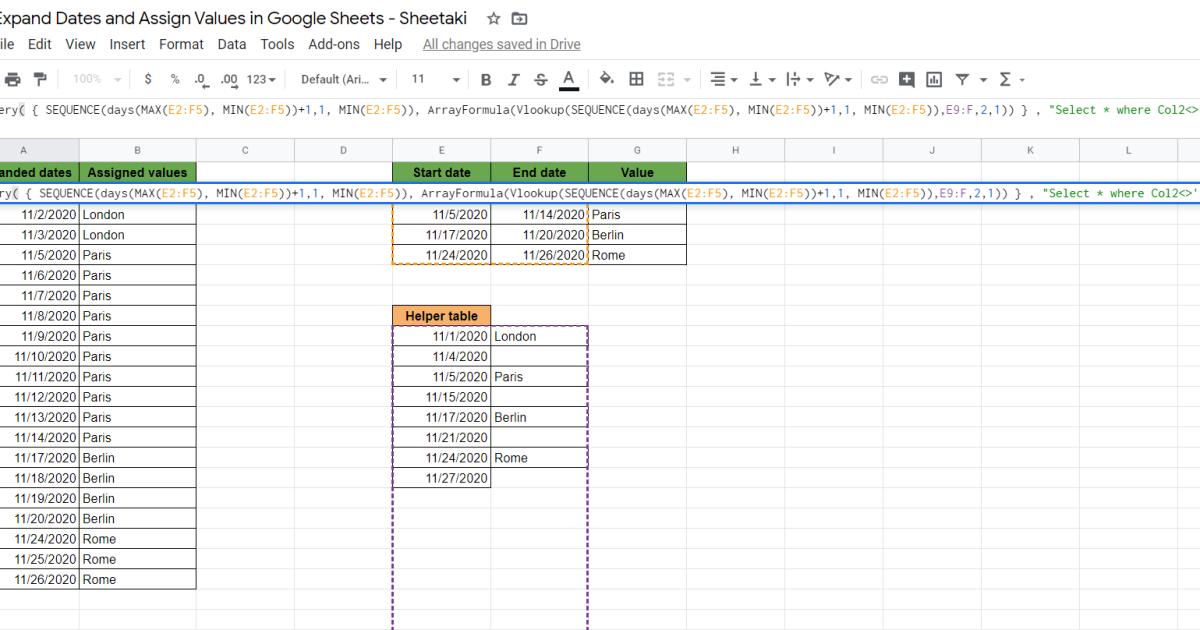Click the All changes saved link
The image size is (1200, 630).
coord(500,44)
